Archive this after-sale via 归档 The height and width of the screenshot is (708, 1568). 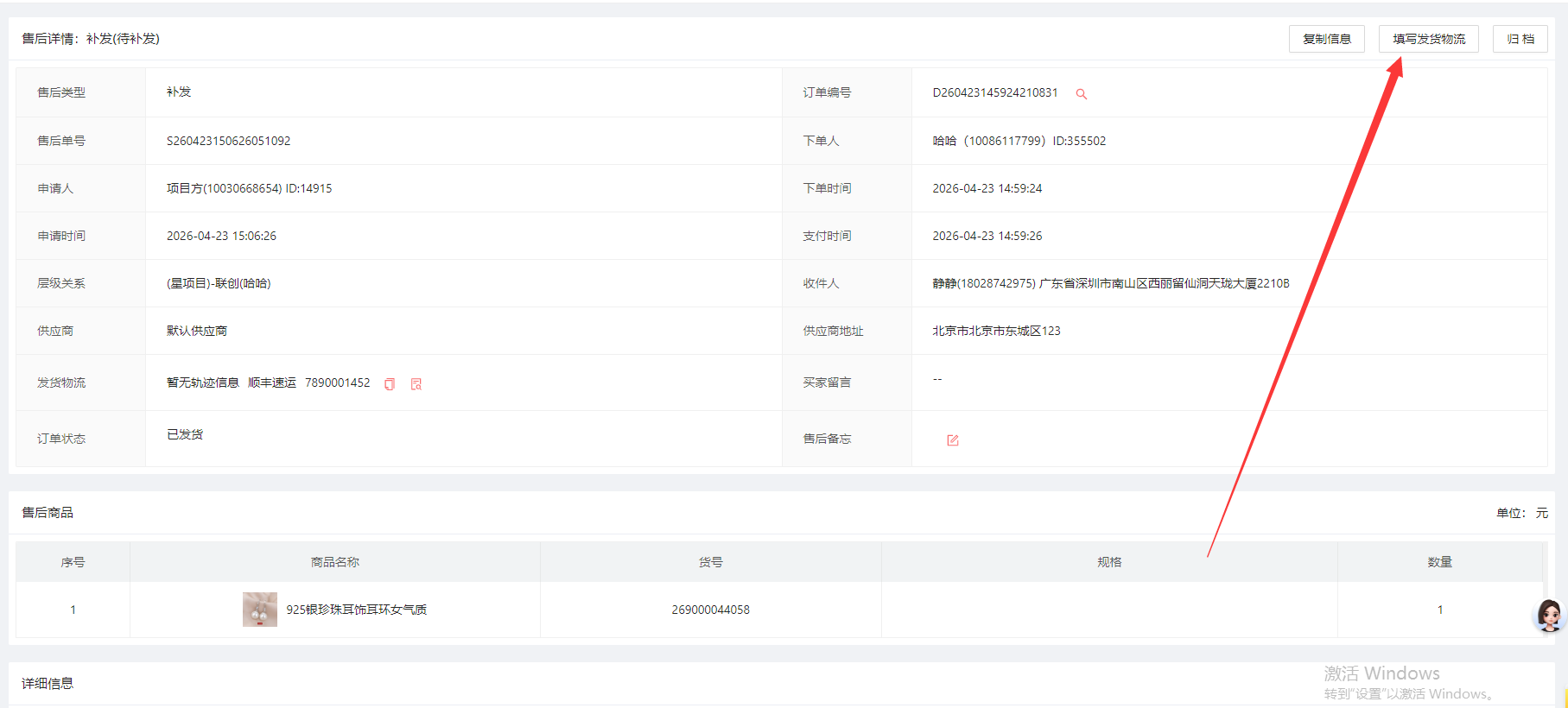pyautogui.click(x=1520, y=39)
